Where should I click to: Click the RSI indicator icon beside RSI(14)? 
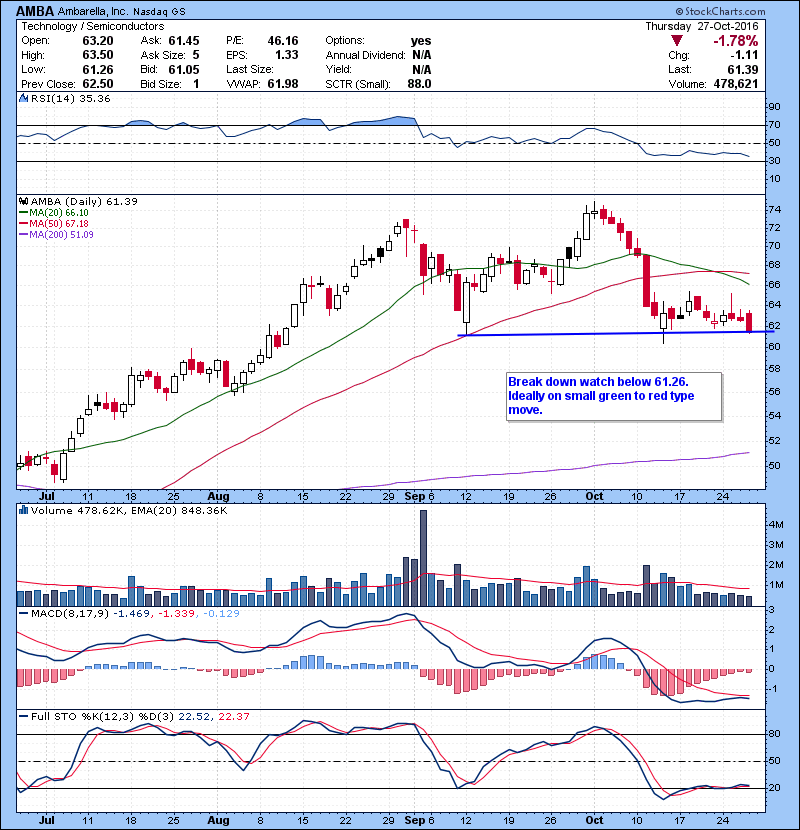[x=23, y=98]
